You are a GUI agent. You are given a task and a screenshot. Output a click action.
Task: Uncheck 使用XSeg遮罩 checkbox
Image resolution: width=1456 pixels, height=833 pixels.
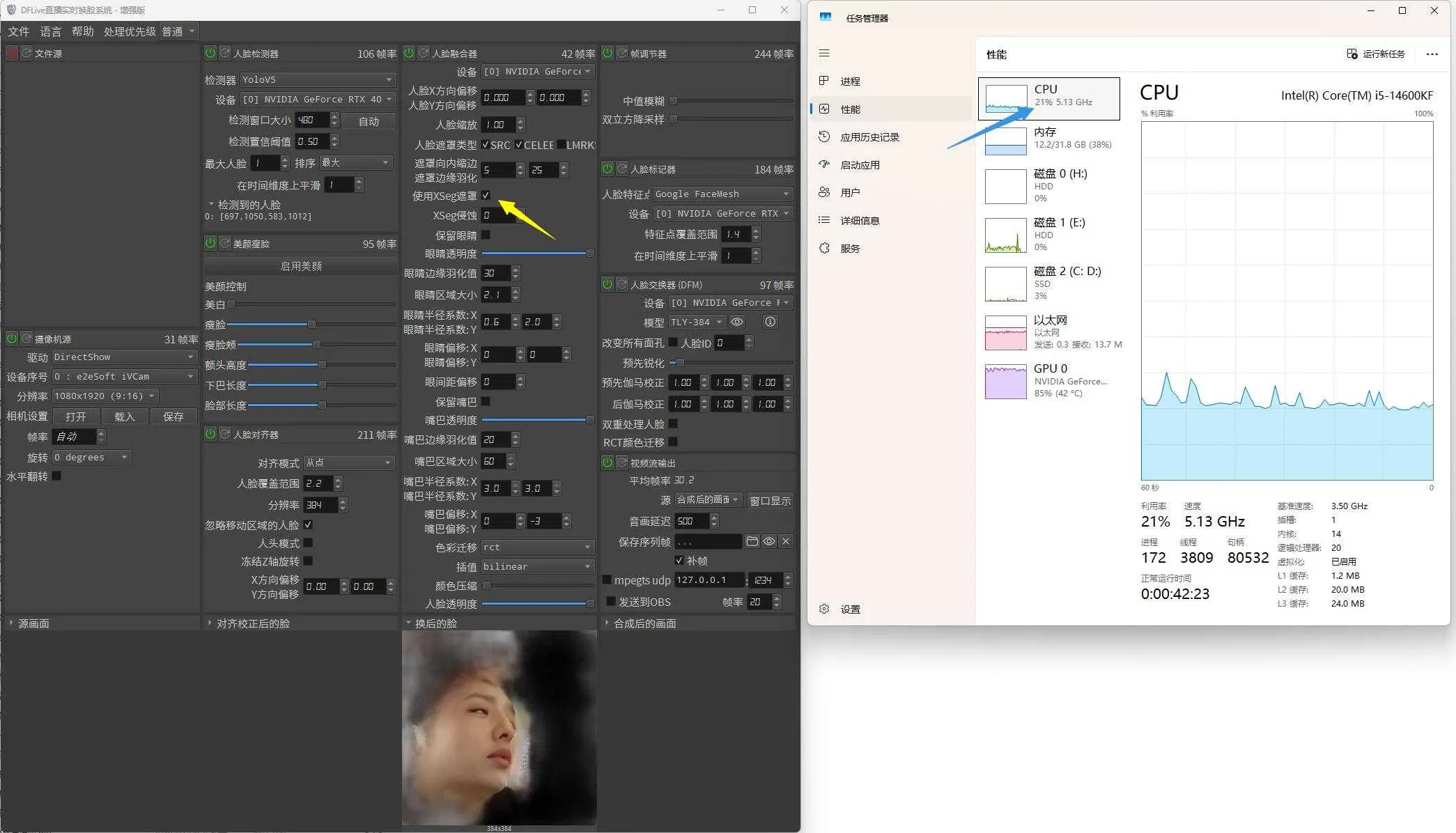point(486,195)
